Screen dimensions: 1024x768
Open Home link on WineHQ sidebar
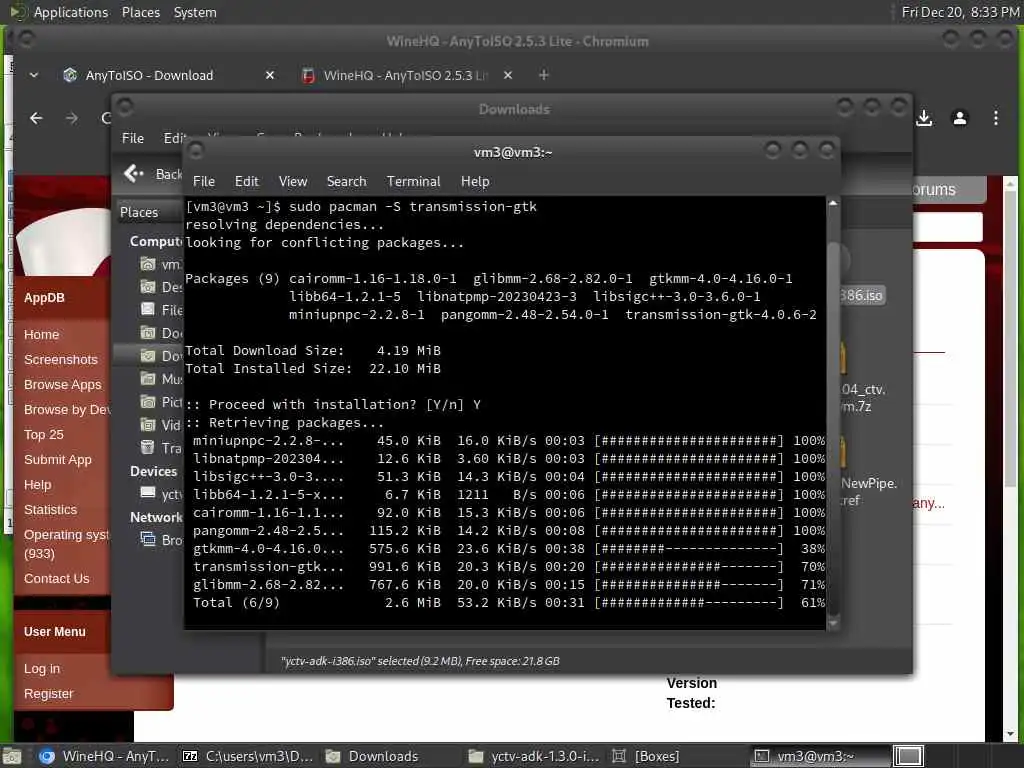pos(41,335)
